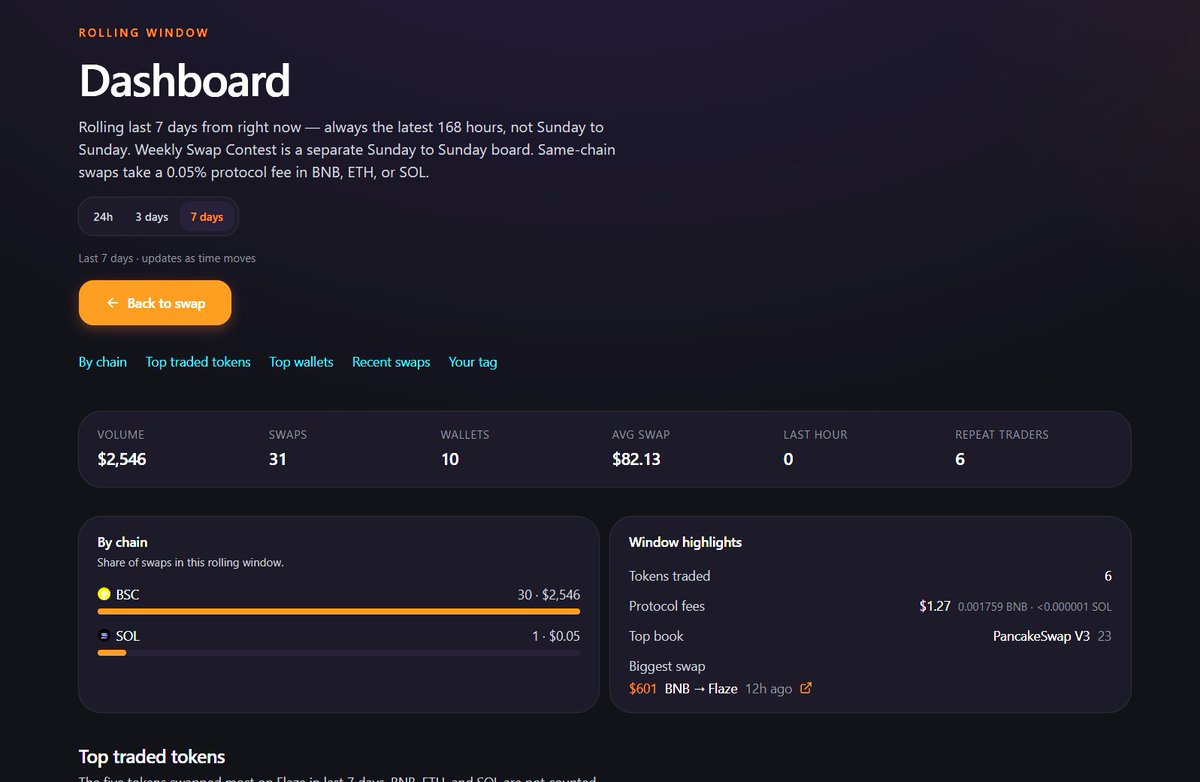Jump to Top traded tokens link
Viewport: 1200px width, 782px height.
click(x=198, y=362)
